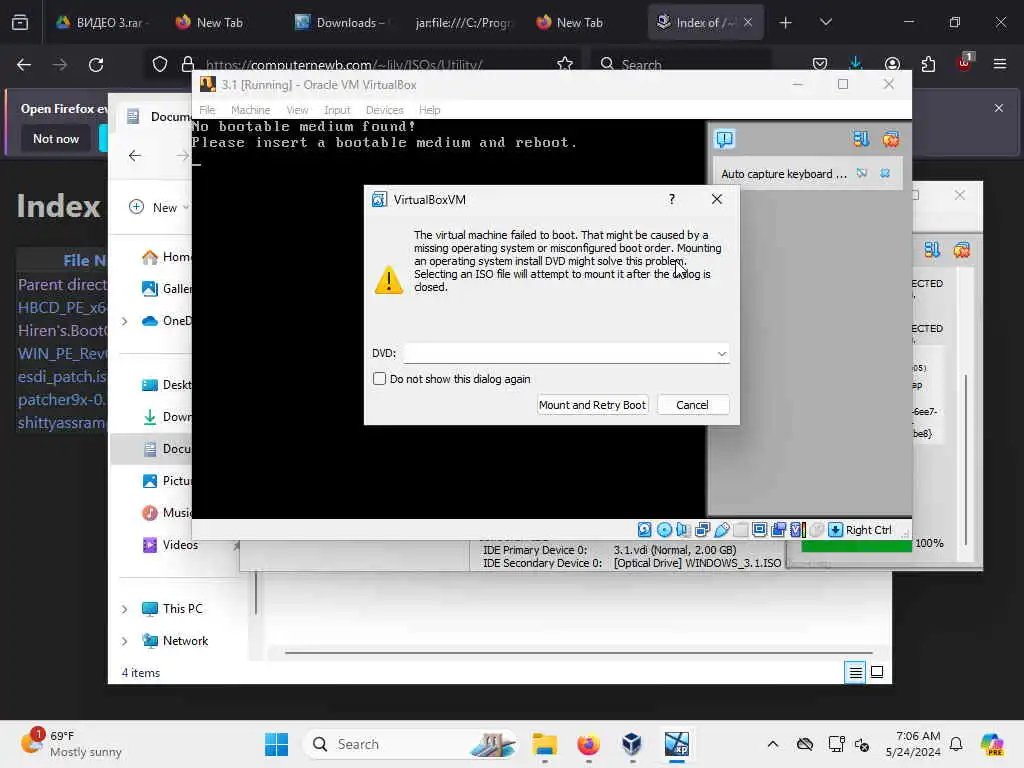Dismiss the Auto capture keyboard notification

[x=885, y=173]
